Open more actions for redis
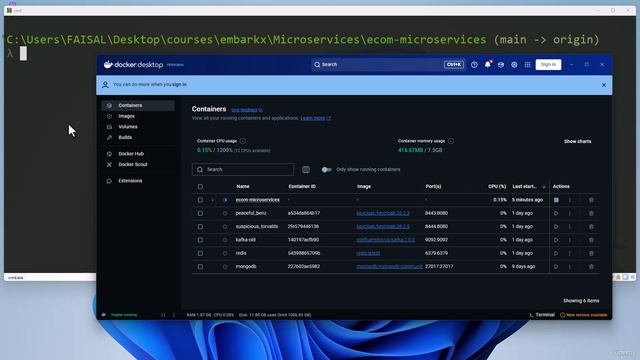 (570, 253)
